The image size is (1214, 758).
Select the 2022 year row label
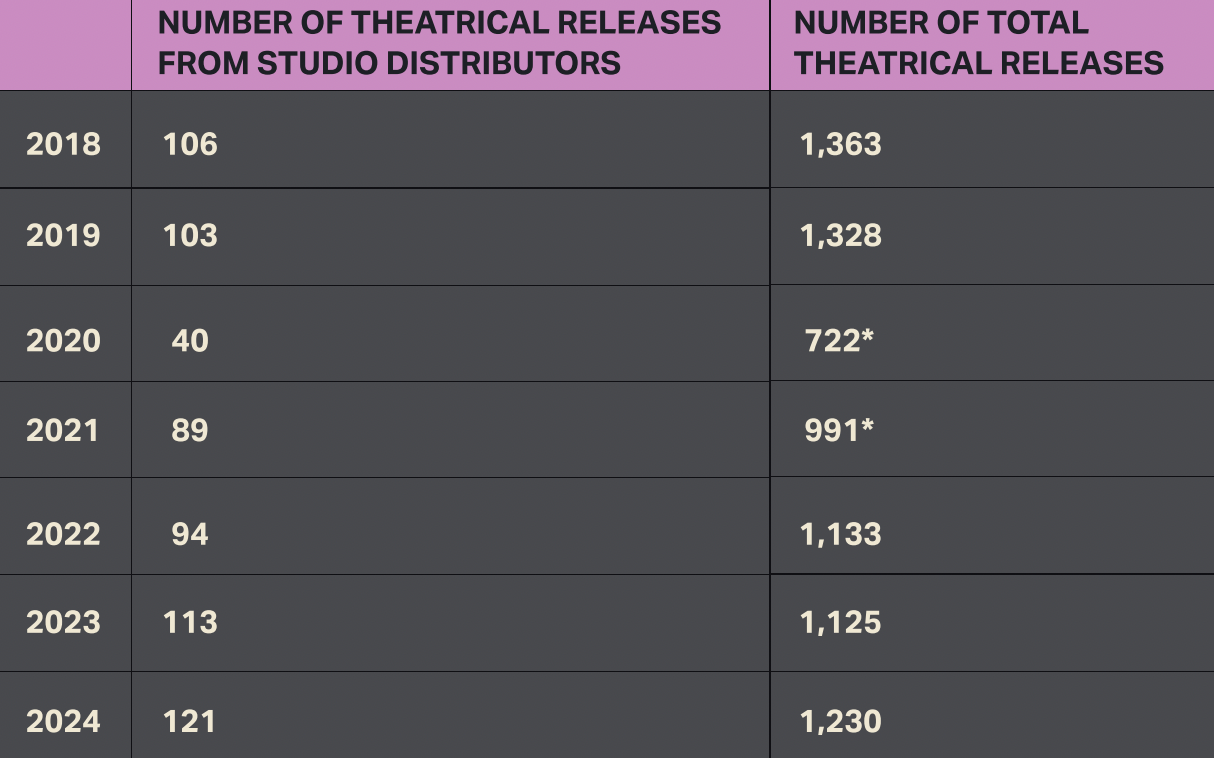pyautogui.click(x=64, y=533)
